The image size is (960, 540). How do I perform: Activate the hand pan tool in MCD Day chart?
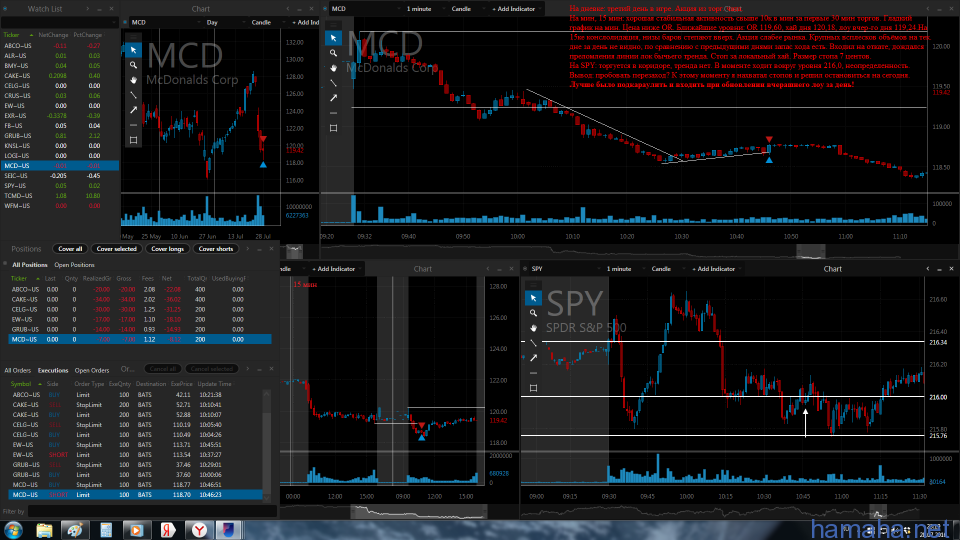pos(133,80)
